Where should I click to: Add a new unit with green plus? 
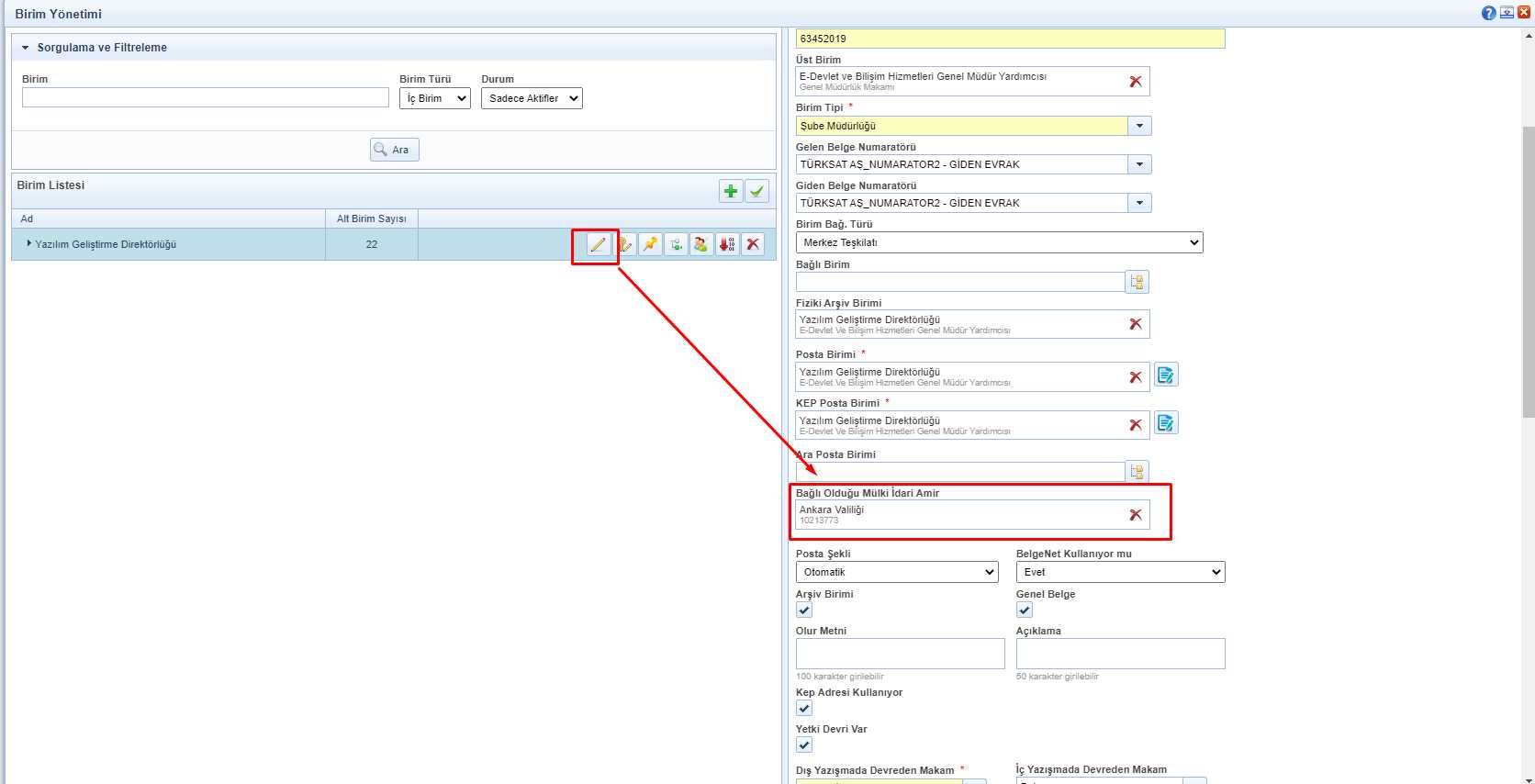point(731,191)
